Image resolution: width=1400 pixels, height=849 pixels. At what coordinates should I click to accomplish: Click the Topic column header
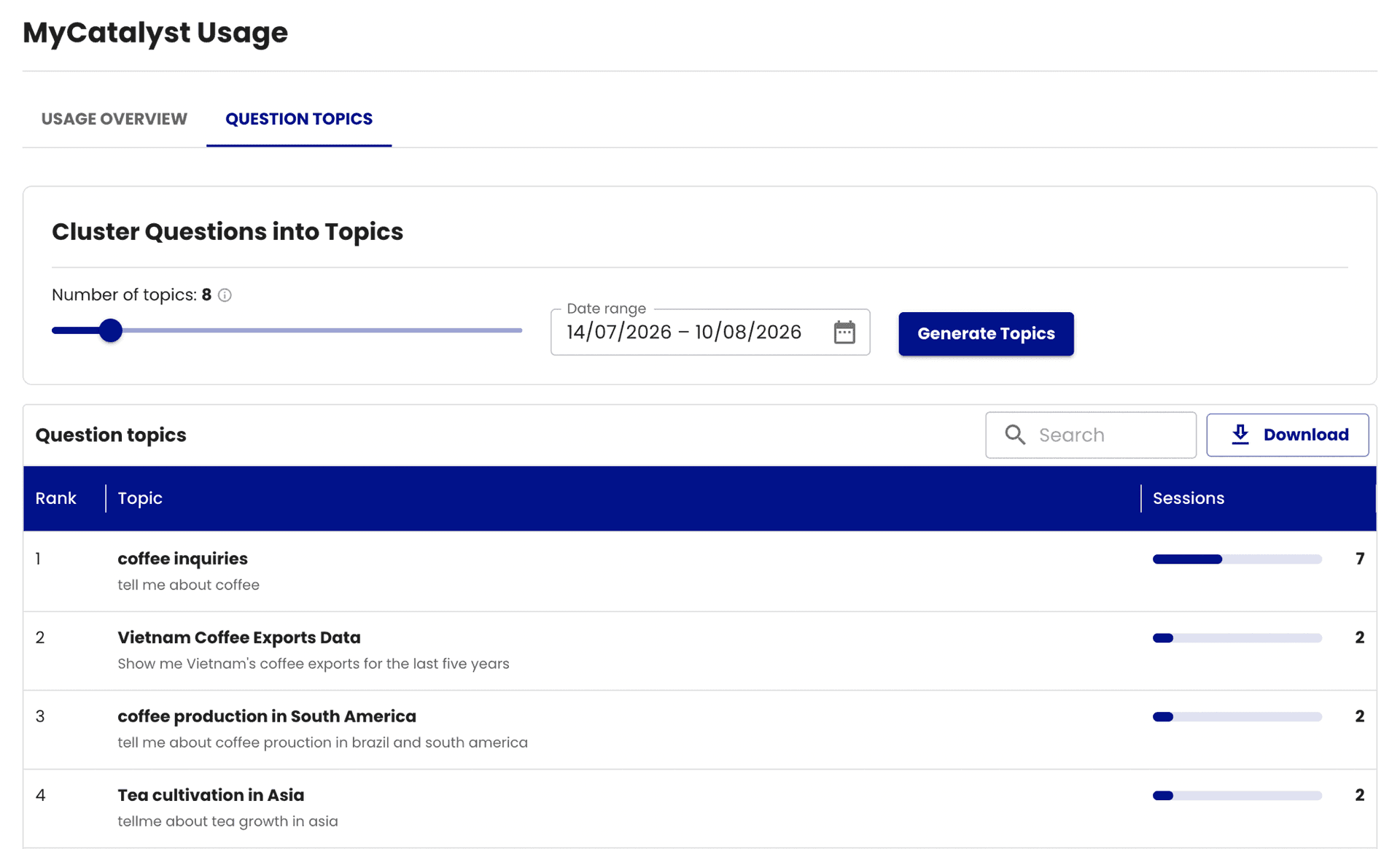(x=140, y=498)
